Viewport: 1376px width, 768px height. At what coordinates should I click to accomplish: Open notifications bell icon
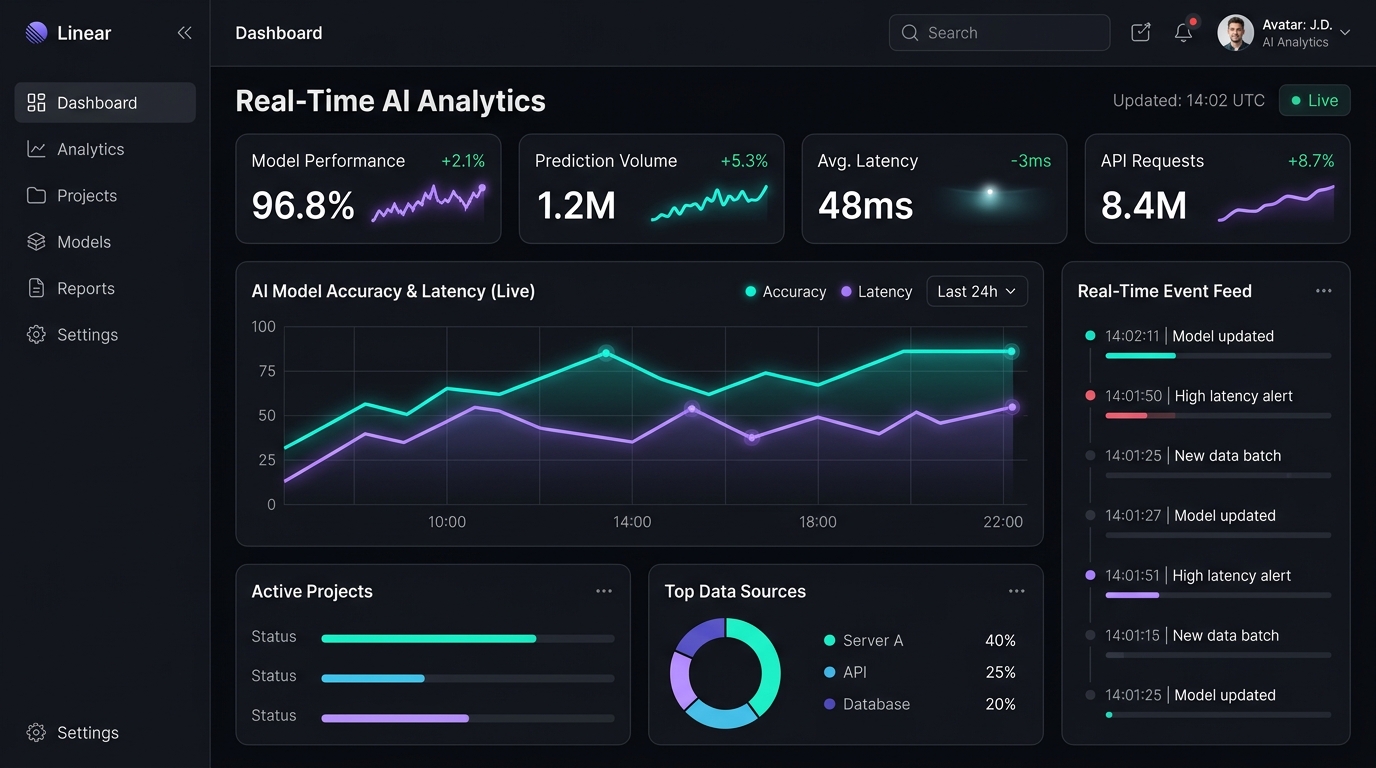[x=1184, y=32]
